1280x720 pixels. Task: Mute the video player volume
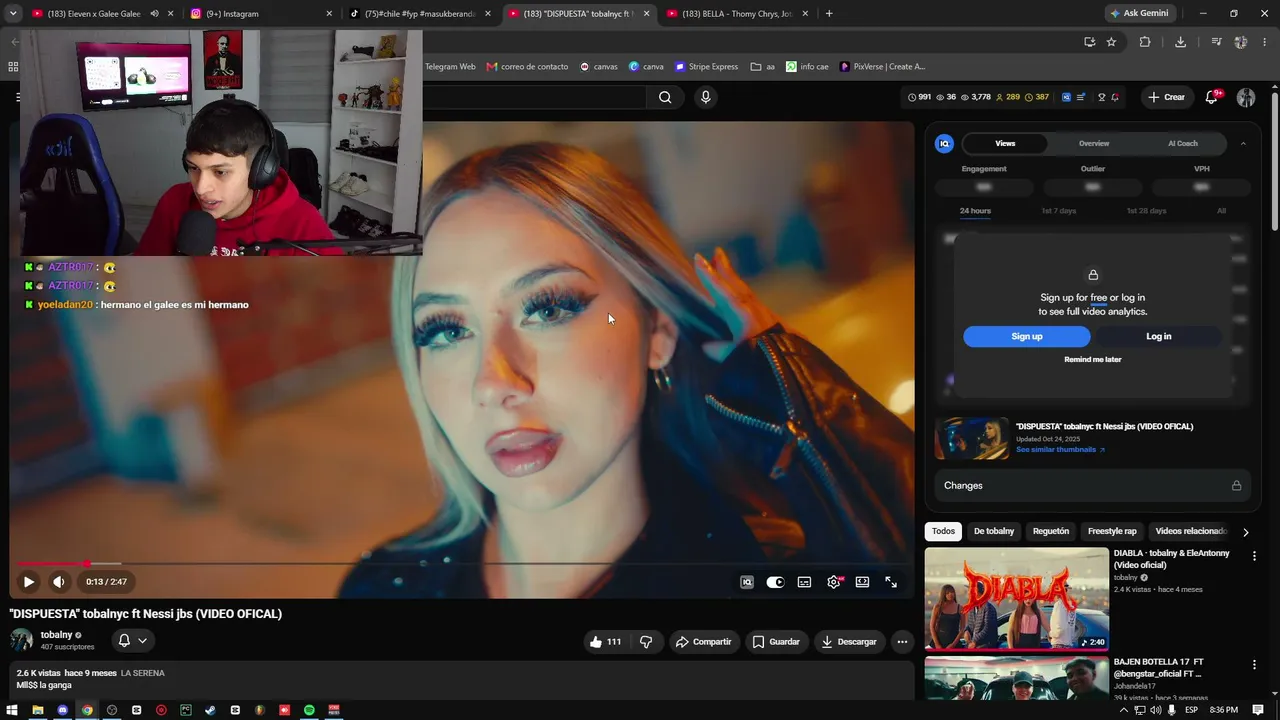coord(59,582)
